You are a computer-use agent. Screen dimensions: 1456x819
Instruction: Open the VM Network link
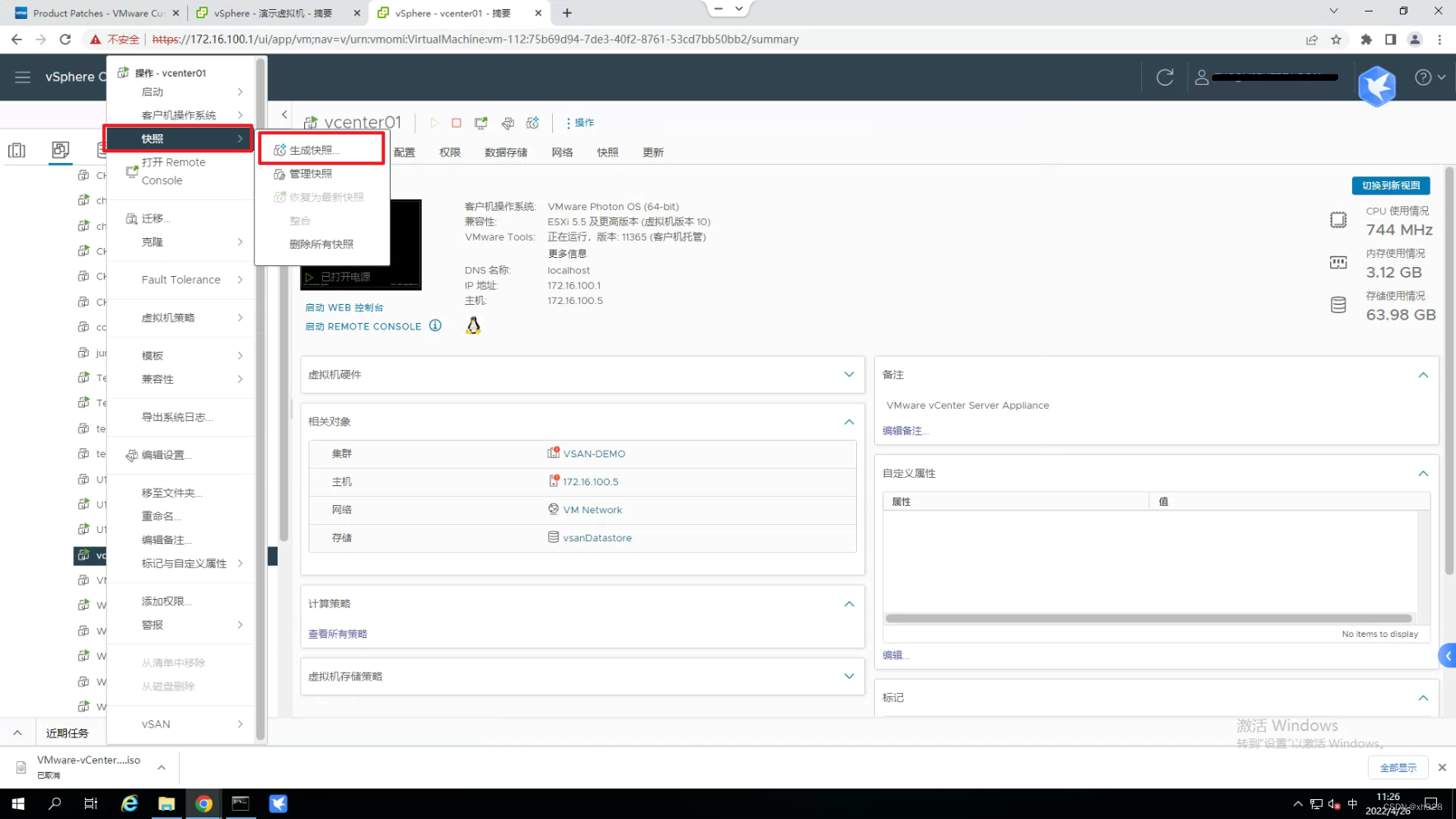click(592, 510)
